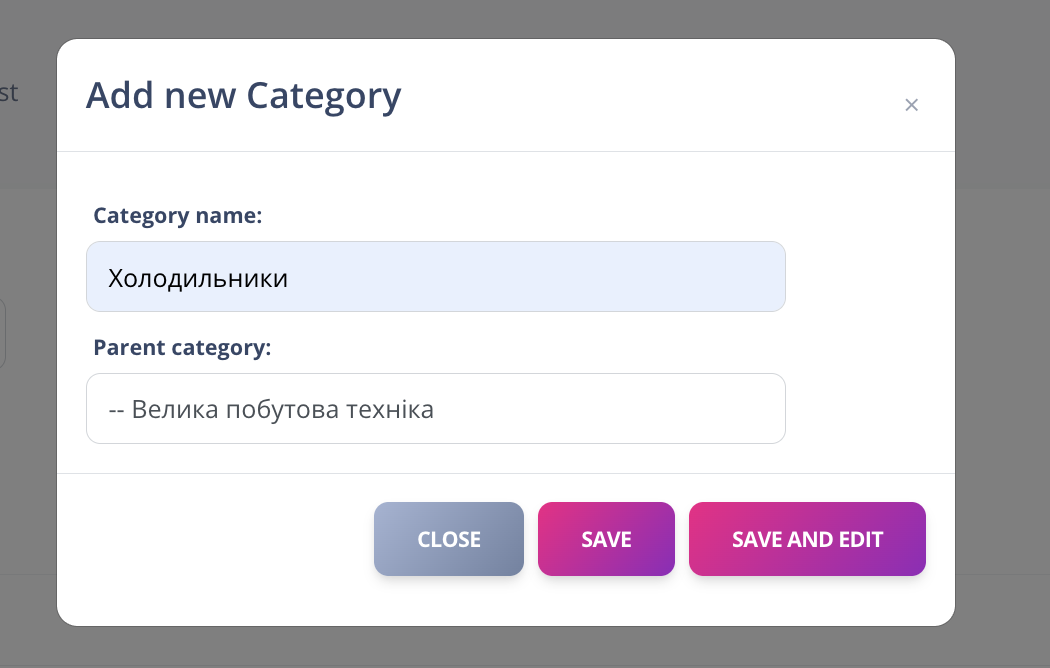Click the SAVE button
Screen dimensions: 1050x668
tap(606, 539)
